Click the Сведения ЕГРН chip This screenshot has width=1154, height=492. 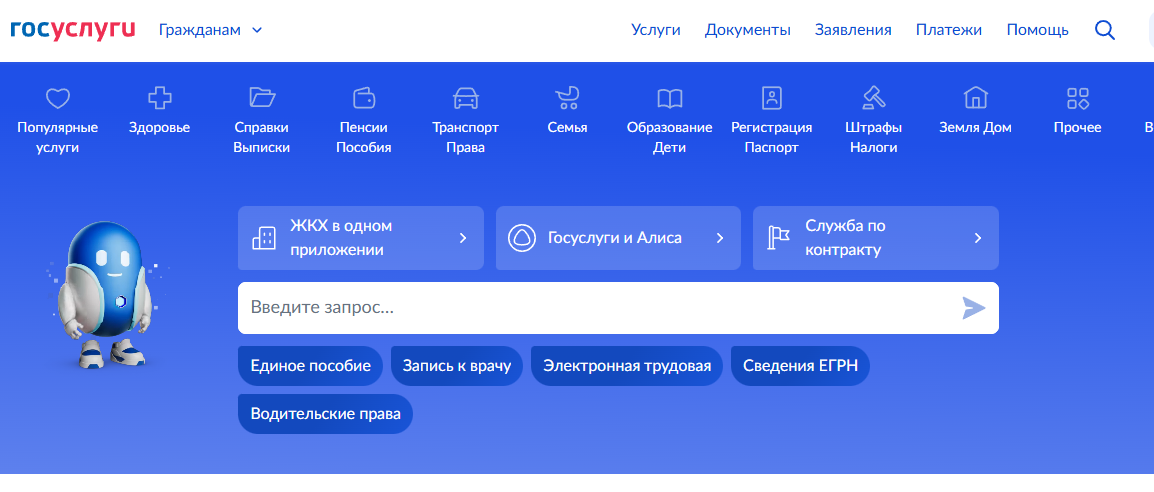click(800, 366)
